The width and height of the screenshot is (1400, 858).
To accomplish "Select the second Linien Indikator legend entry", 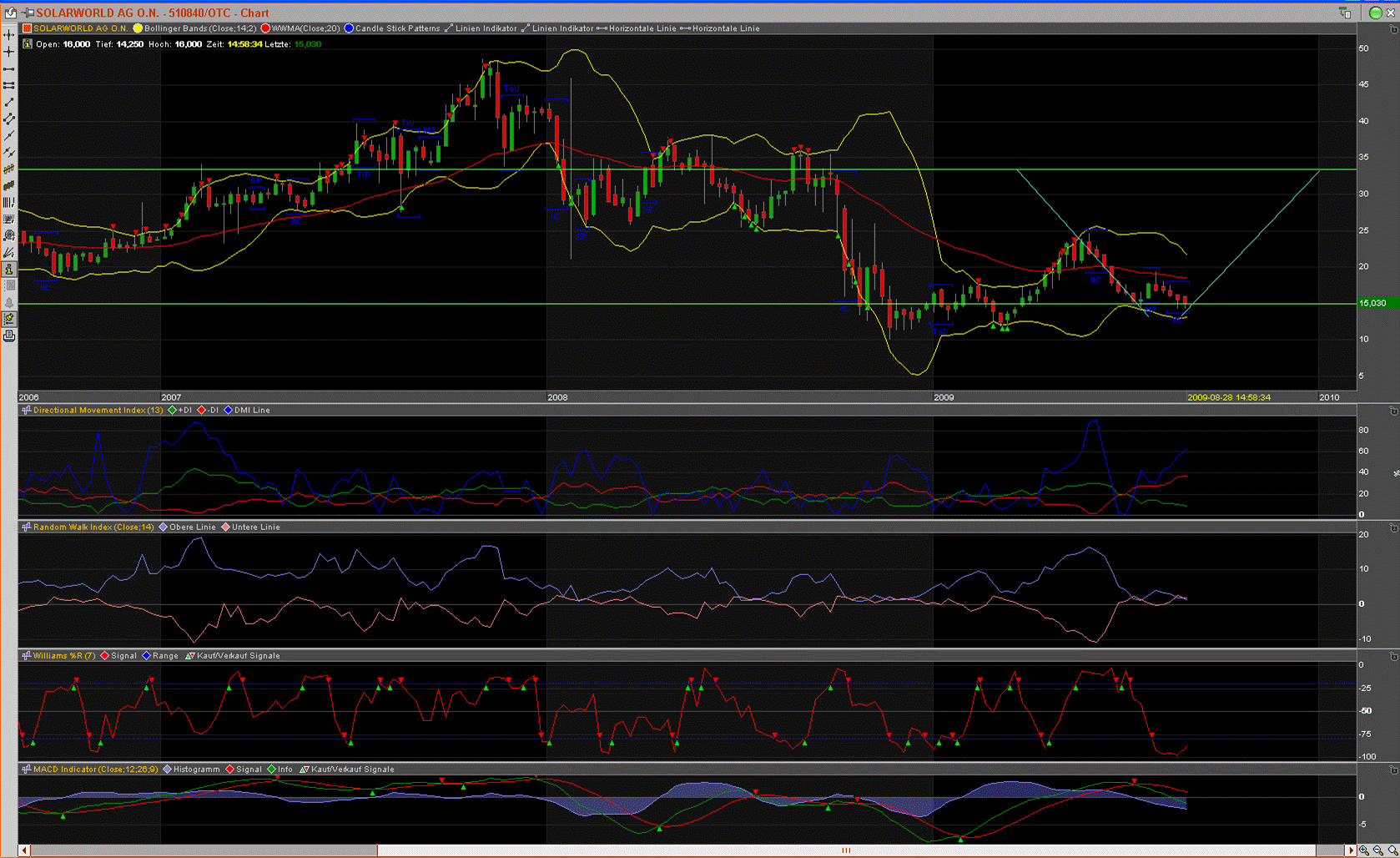I will coord(557,28).
